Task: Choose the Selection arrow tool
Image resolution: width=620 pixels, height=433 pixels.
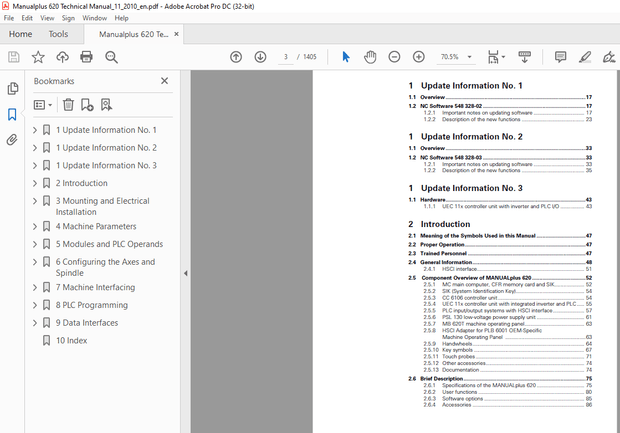Action: tap(346, 57)
